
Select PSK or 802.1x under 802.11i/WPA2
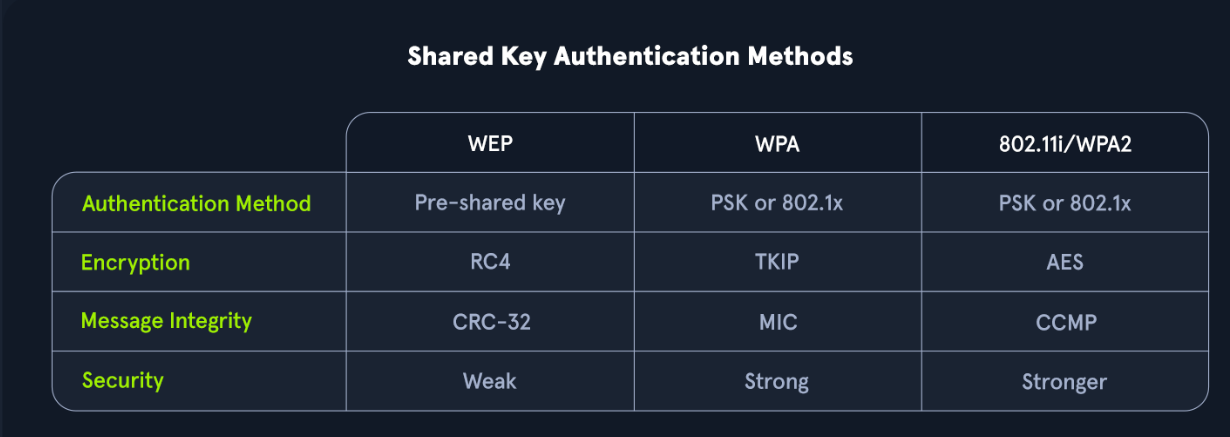[1064, 203]
